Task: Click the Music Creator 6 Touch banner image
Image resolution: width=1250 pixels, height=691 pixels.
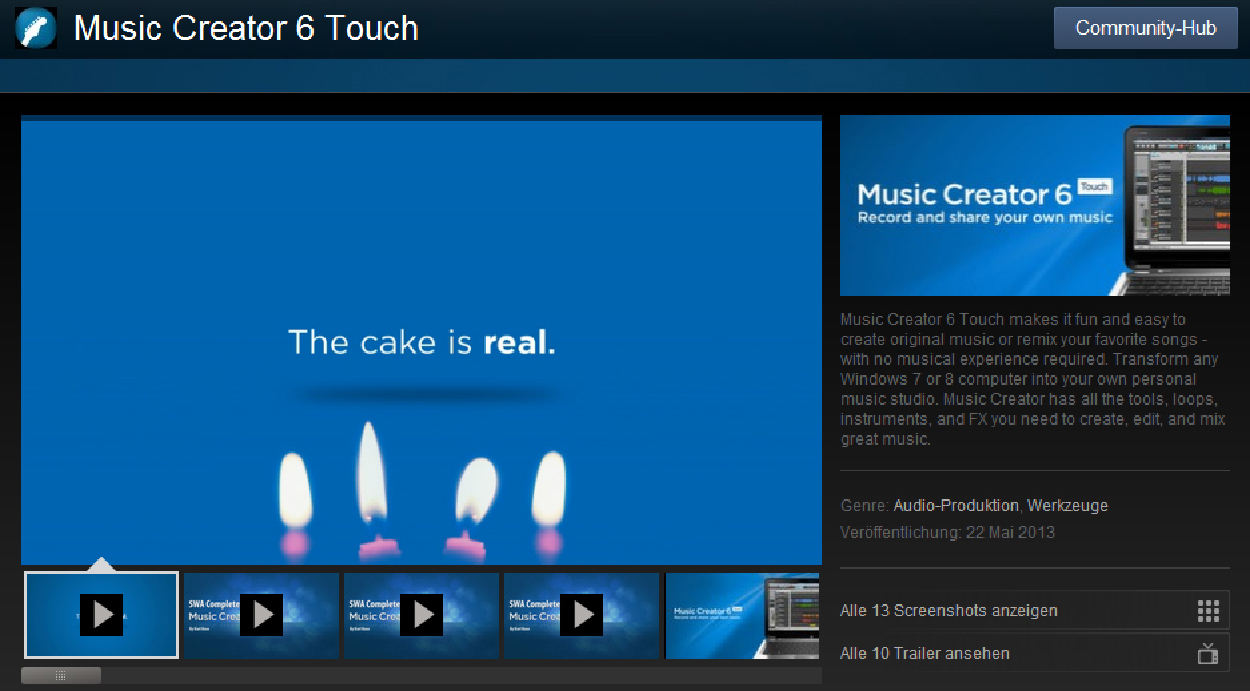Action: (1034, 206)
